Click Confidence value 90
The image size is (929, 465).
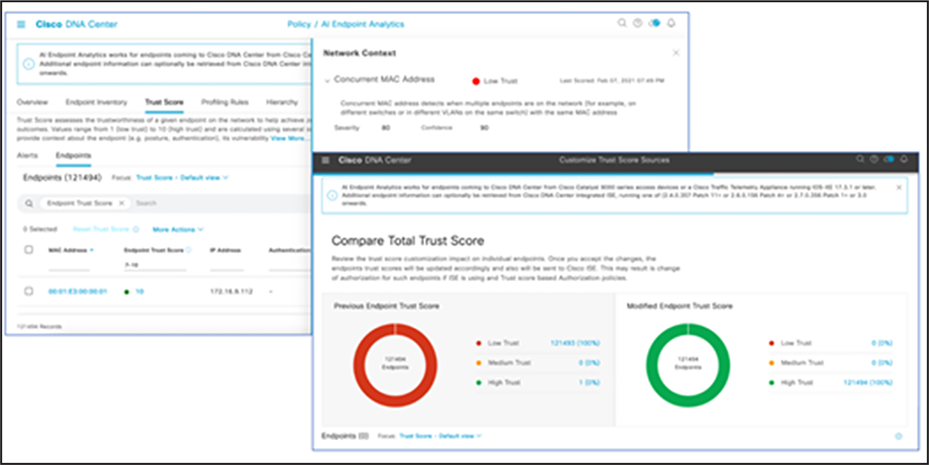(x=484, y=128)
